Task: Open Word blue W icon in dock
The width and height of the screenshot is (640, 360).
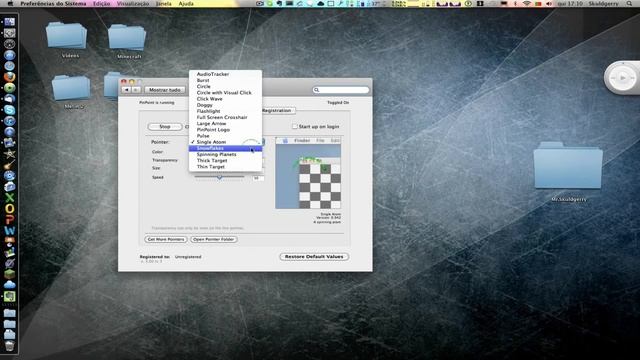Action: [x=9, y=231]
